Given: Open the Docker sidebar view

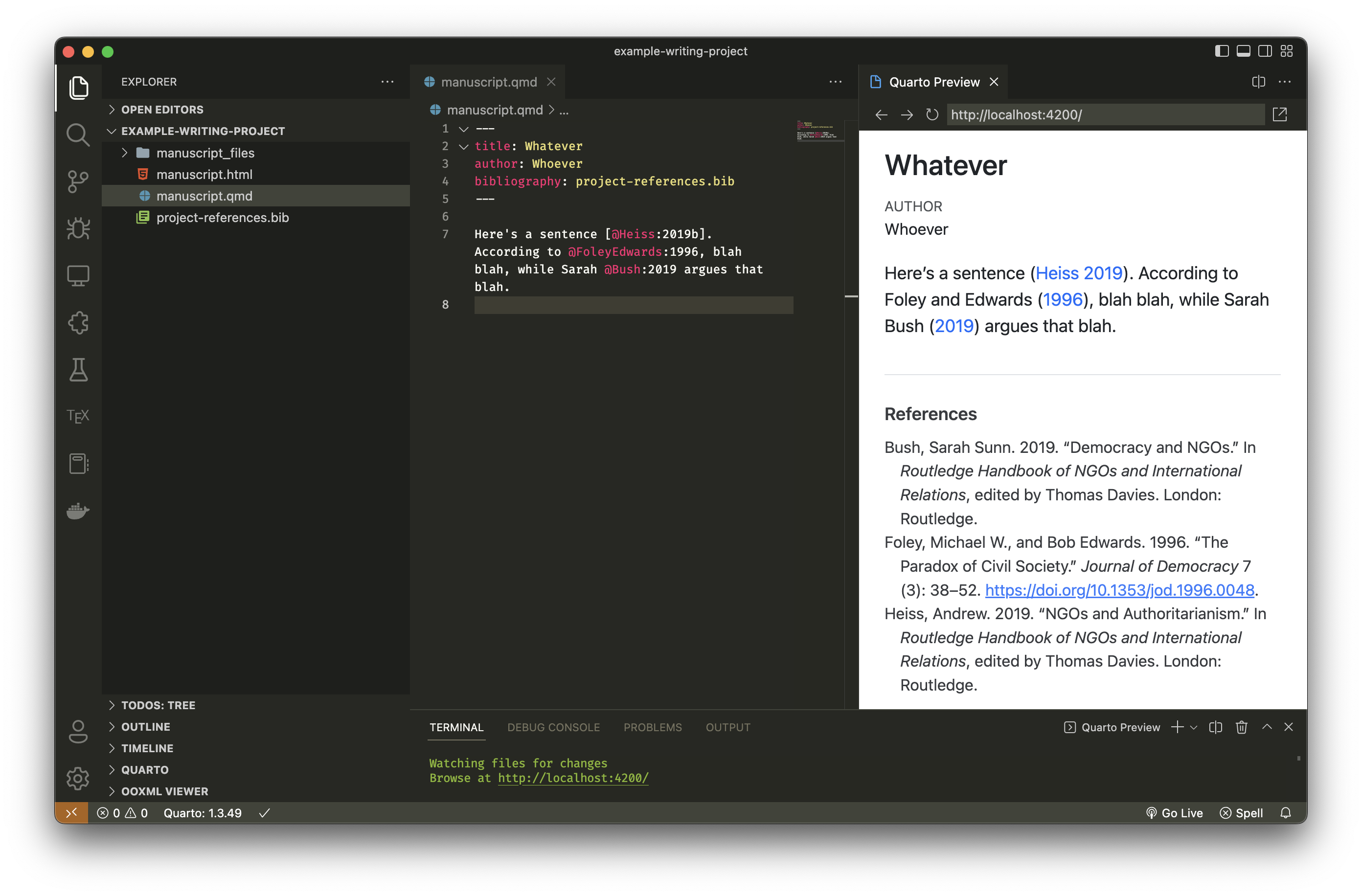Looking at the screenshot, I should [77, 511].
